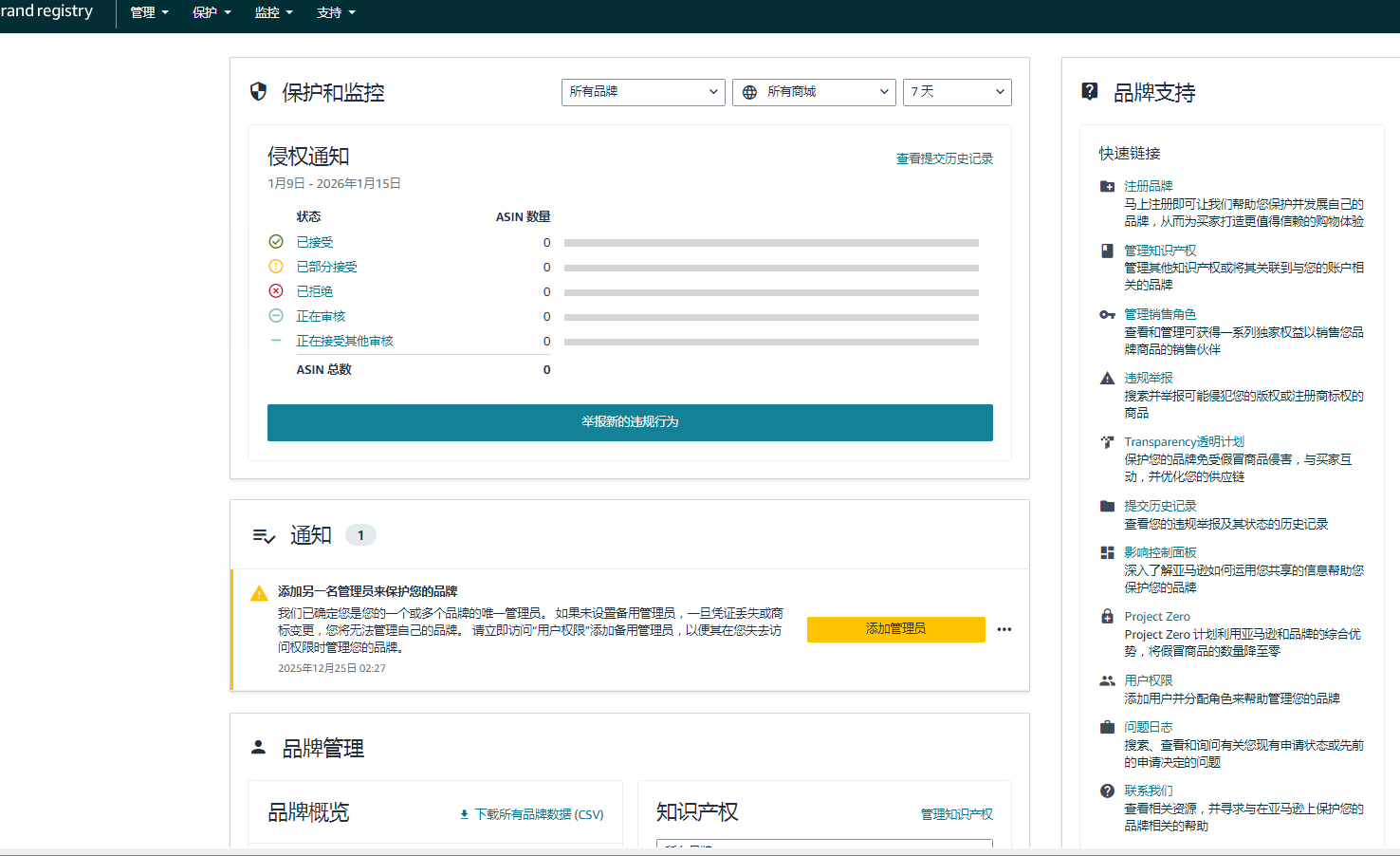Image resolution: width=1400 pixels, height=856 pixels.
Task: Open the three-dot options on notification
Action: (1004, 629)
